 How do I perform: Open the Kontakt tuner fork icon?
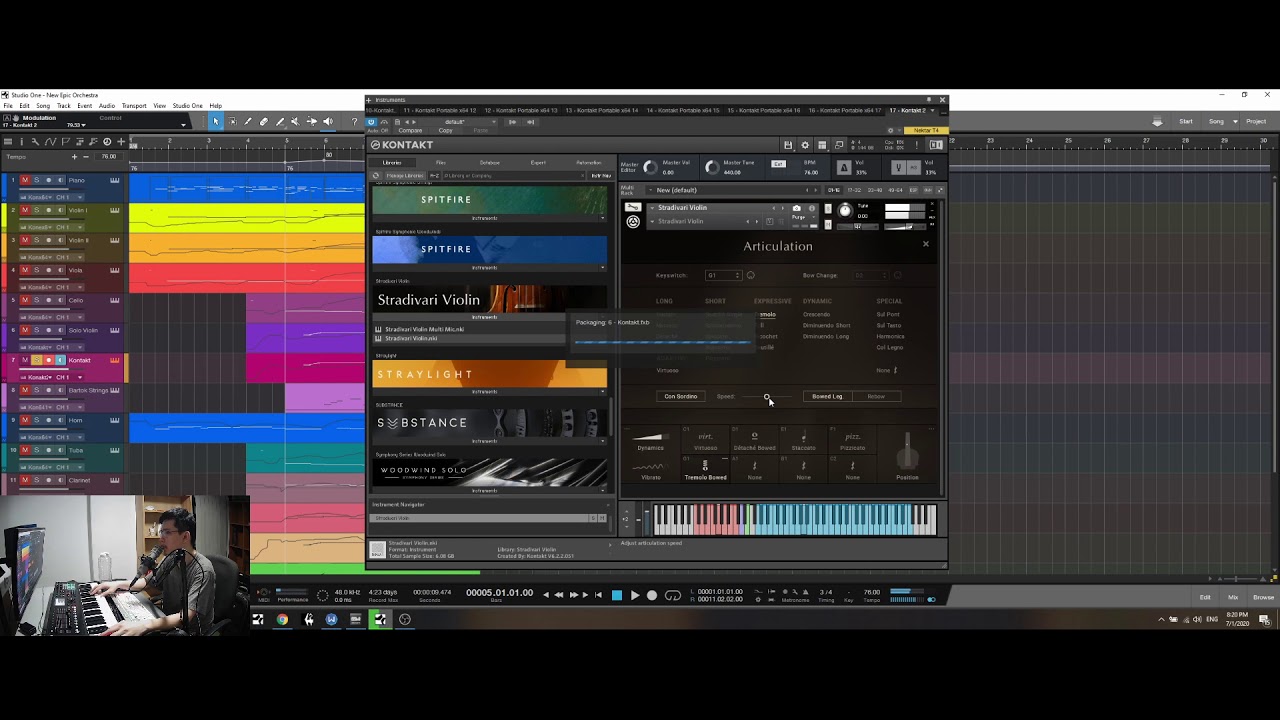[x=898, y=167]
